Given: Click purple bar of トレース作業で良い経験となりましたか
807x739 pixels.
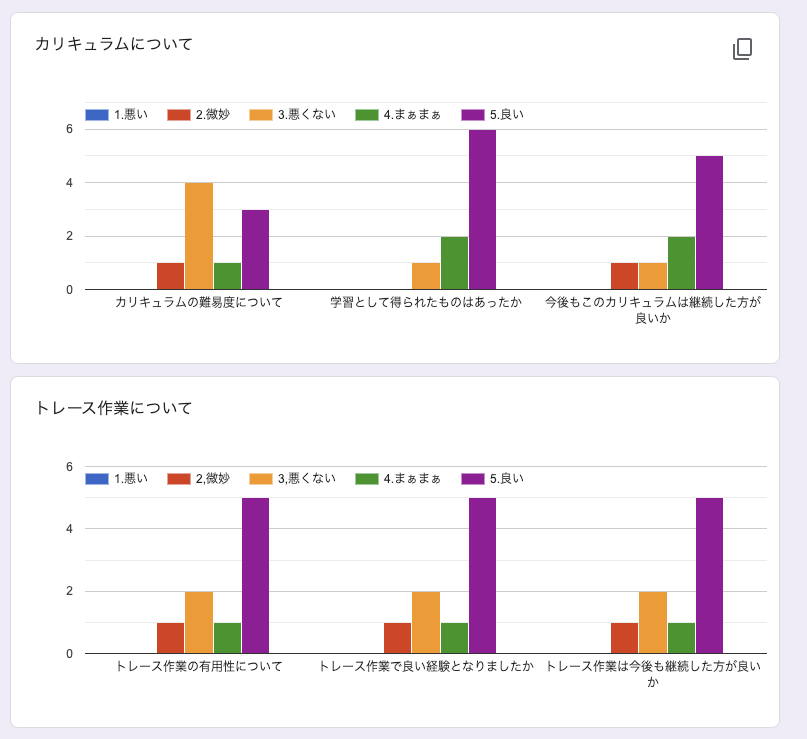Looking at the screenshot, I should (482, 575).
